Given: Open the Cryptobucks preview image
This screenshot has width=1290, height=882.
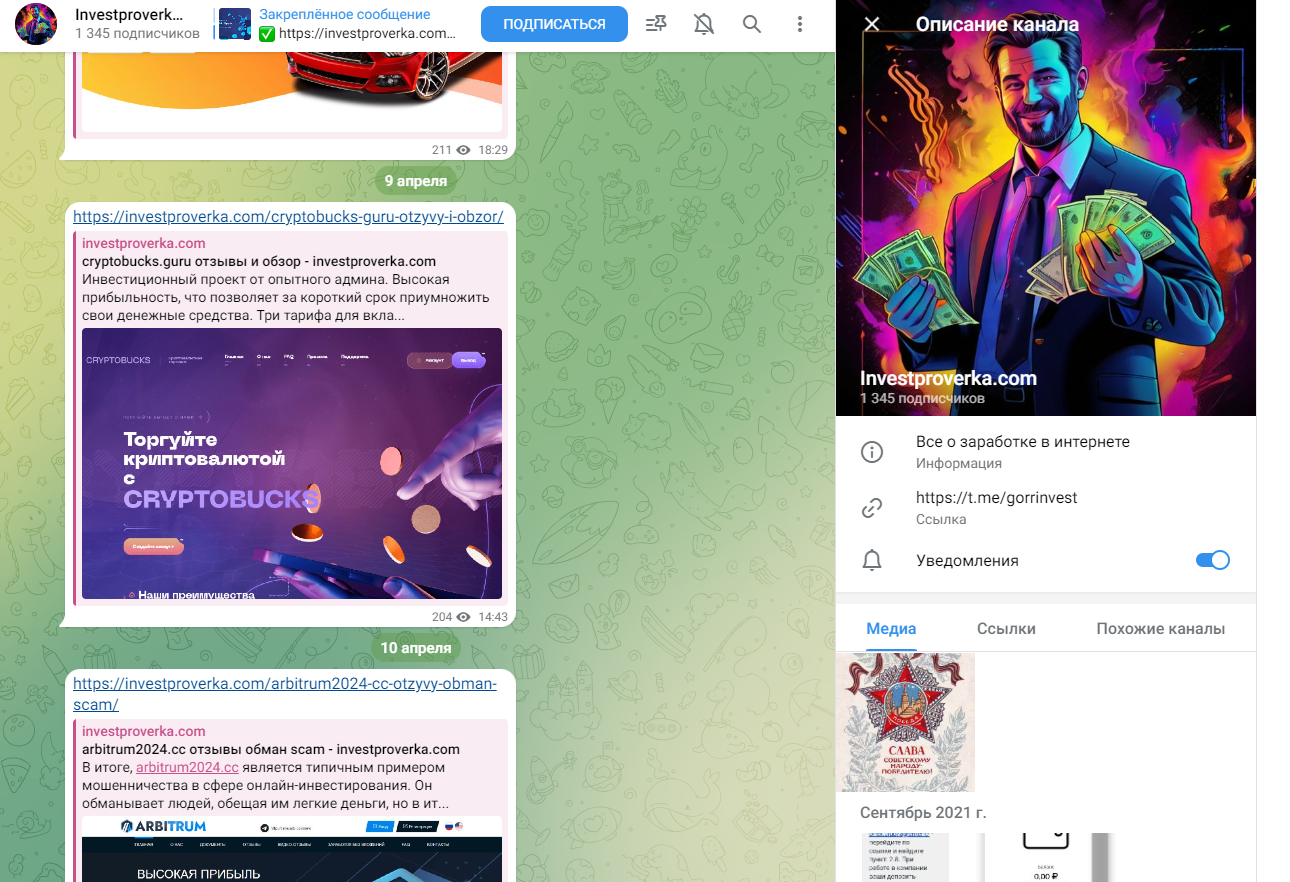Looking at the screenshot, I should click(292, 464).
